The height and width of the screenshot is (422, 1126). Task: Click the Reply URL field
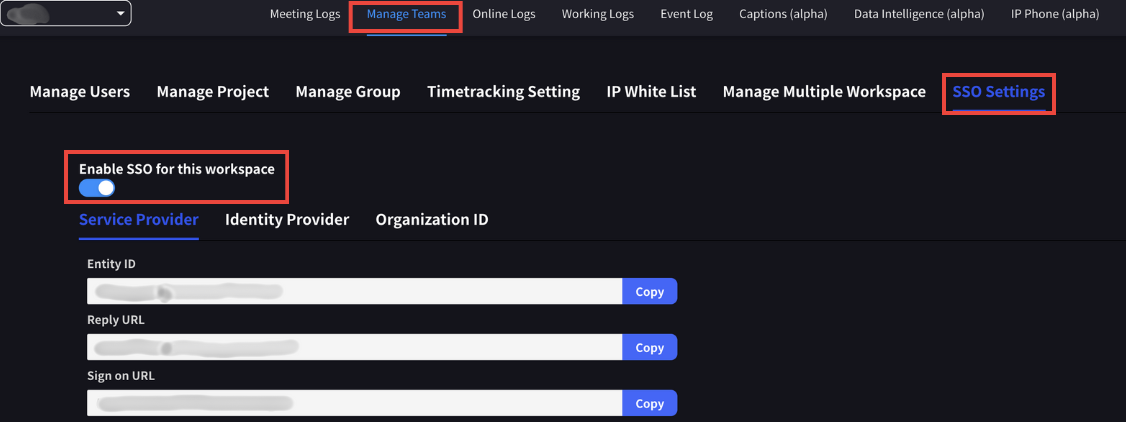click(354, 347)
